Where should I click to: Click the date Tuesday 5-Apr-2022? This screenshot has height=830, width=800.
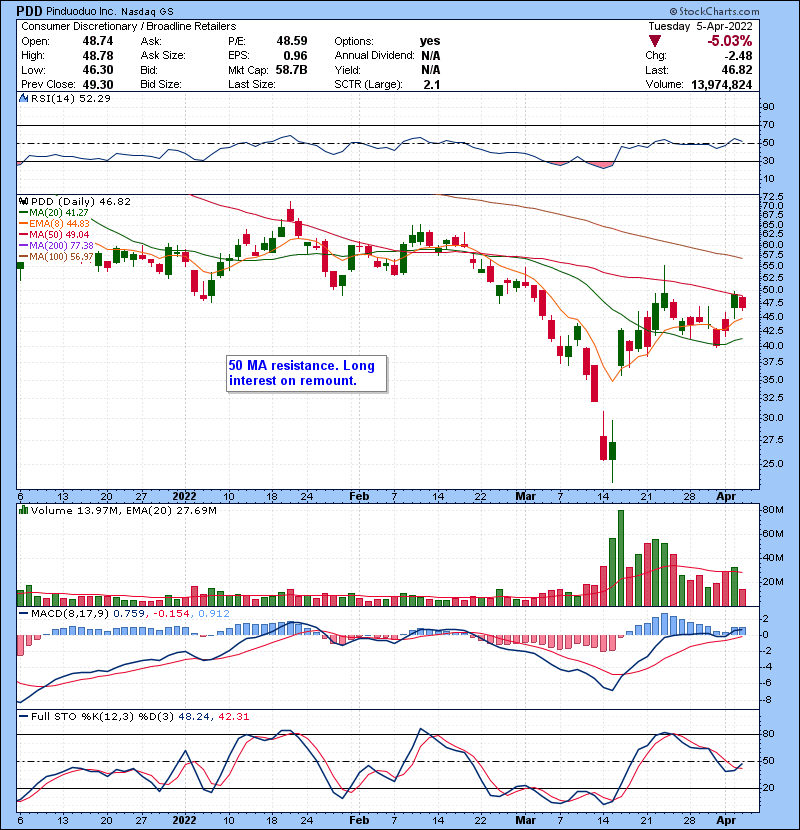point(700,26)
